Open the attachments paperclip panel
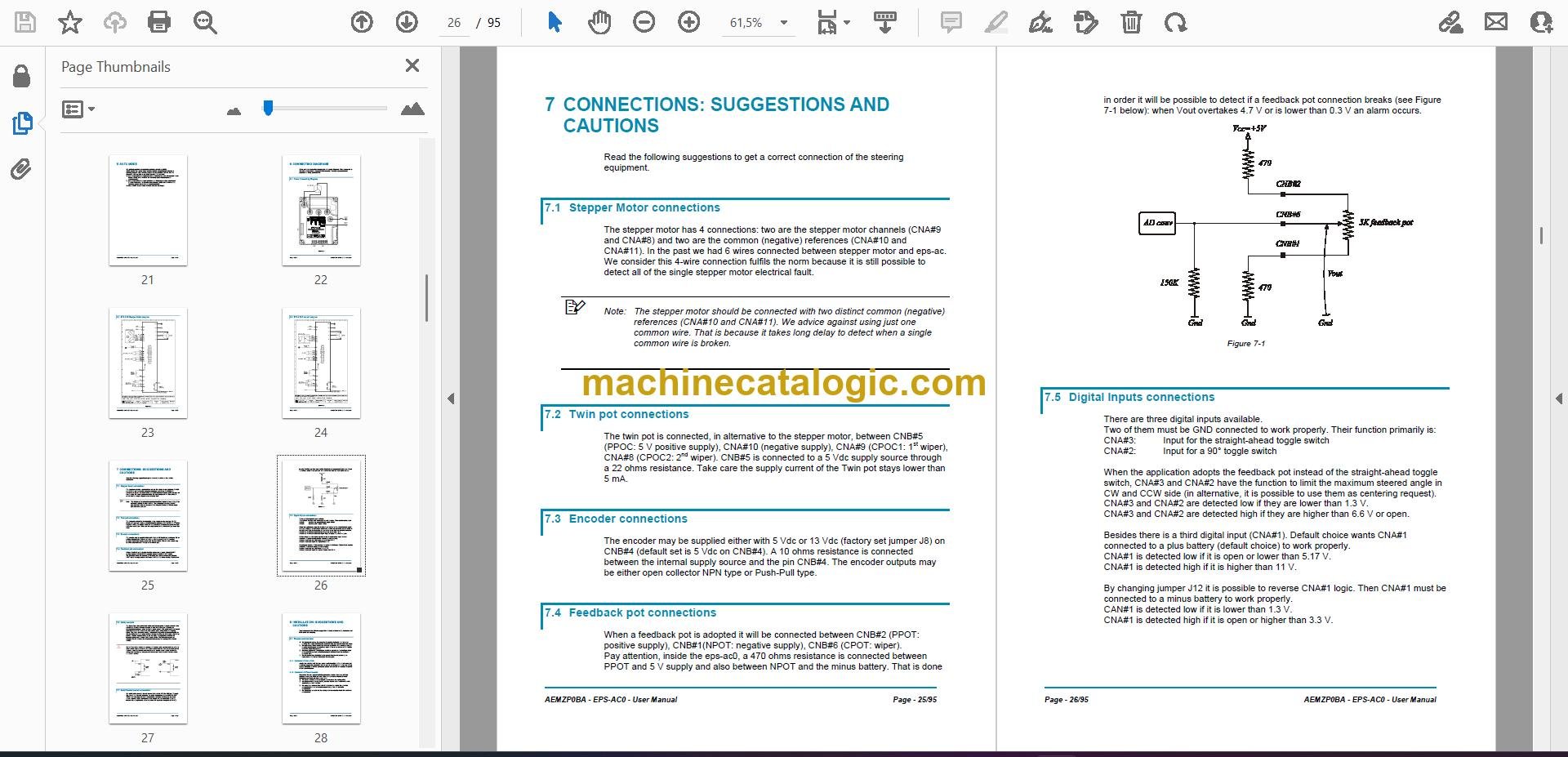Image resolution: width=1568 pixels, height=757 pixels. pyautogui.click(x=22, y=170)
